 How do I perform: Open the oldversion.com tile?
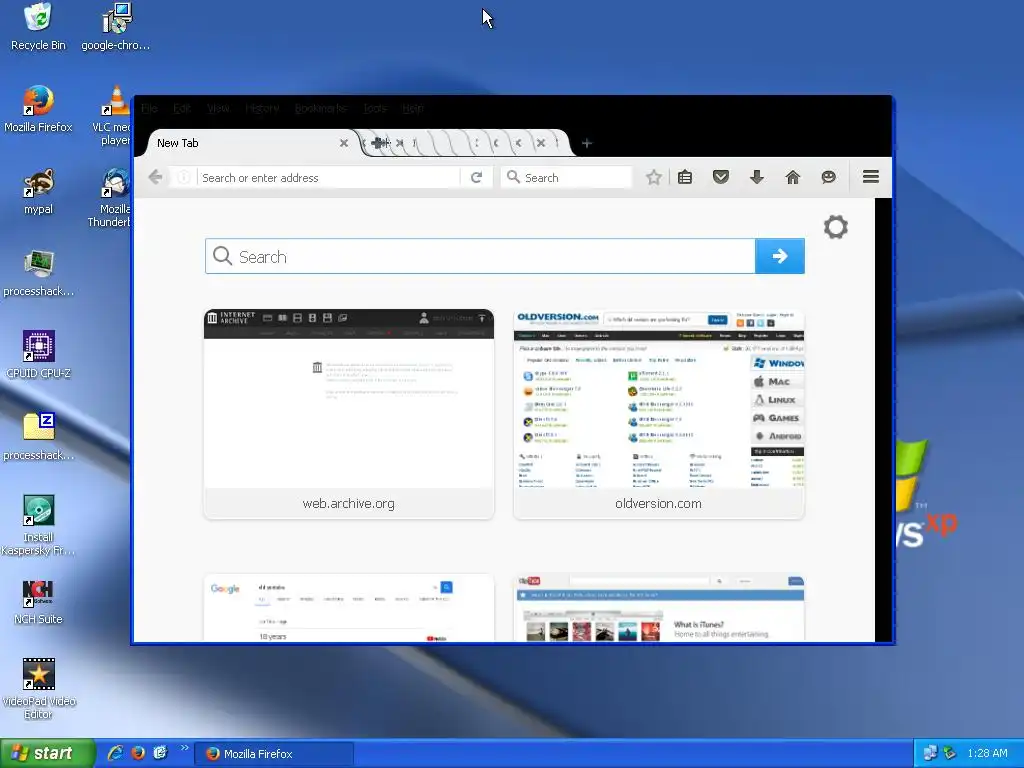(x=659, y=414)
